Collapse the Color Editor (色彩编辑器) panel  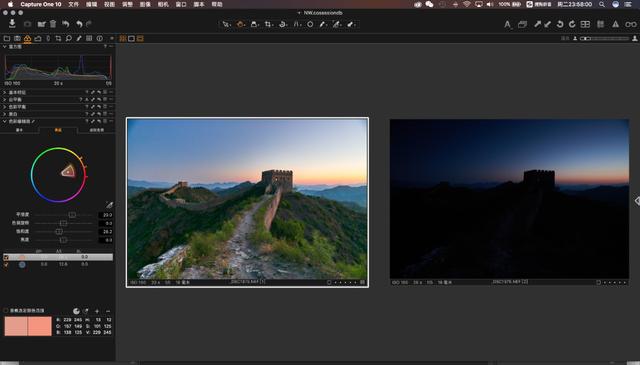tap(4, 121)
